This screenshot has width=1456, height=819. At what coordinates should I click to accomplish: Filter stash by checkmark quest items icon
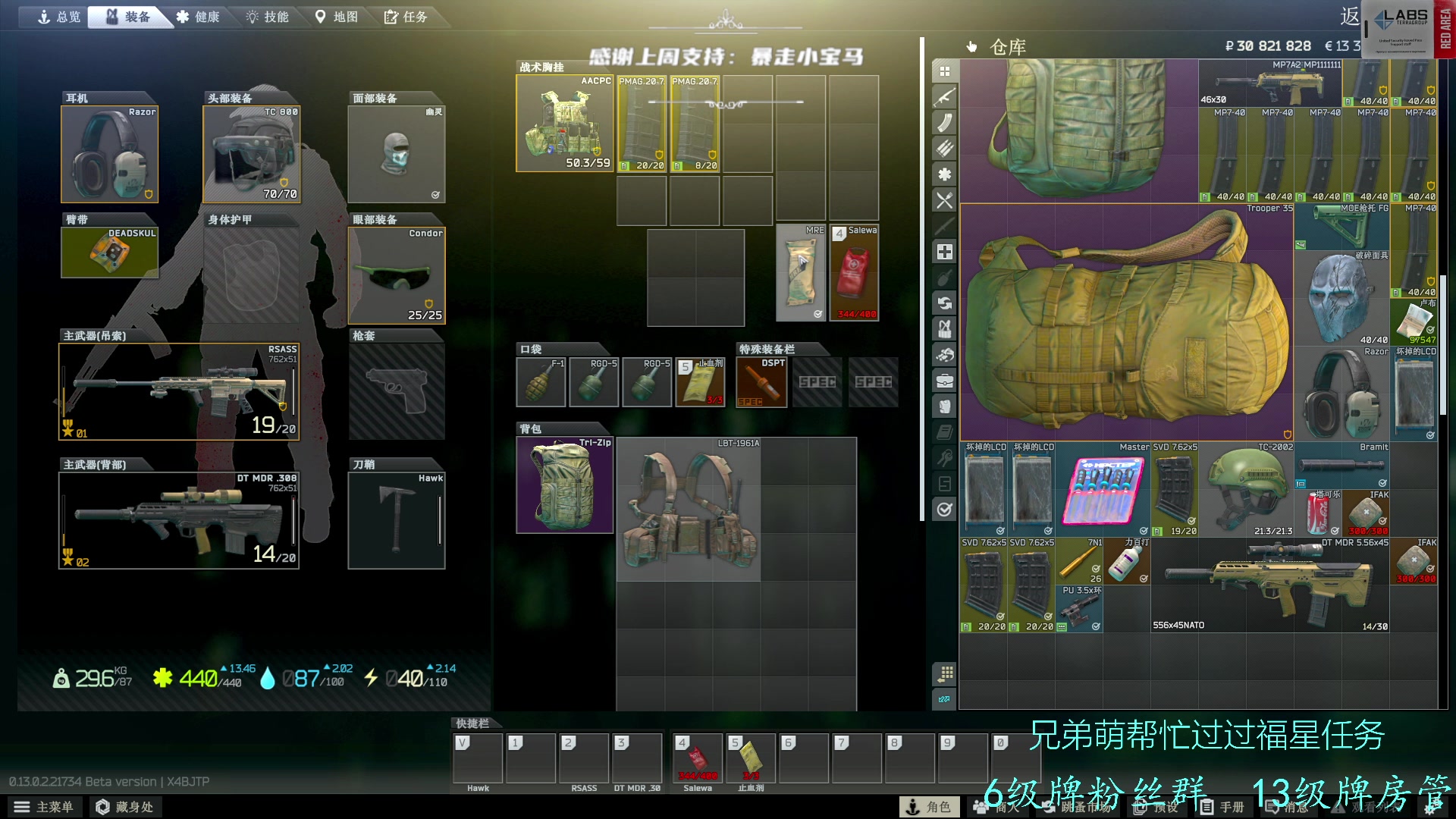[x=944, y=510]
